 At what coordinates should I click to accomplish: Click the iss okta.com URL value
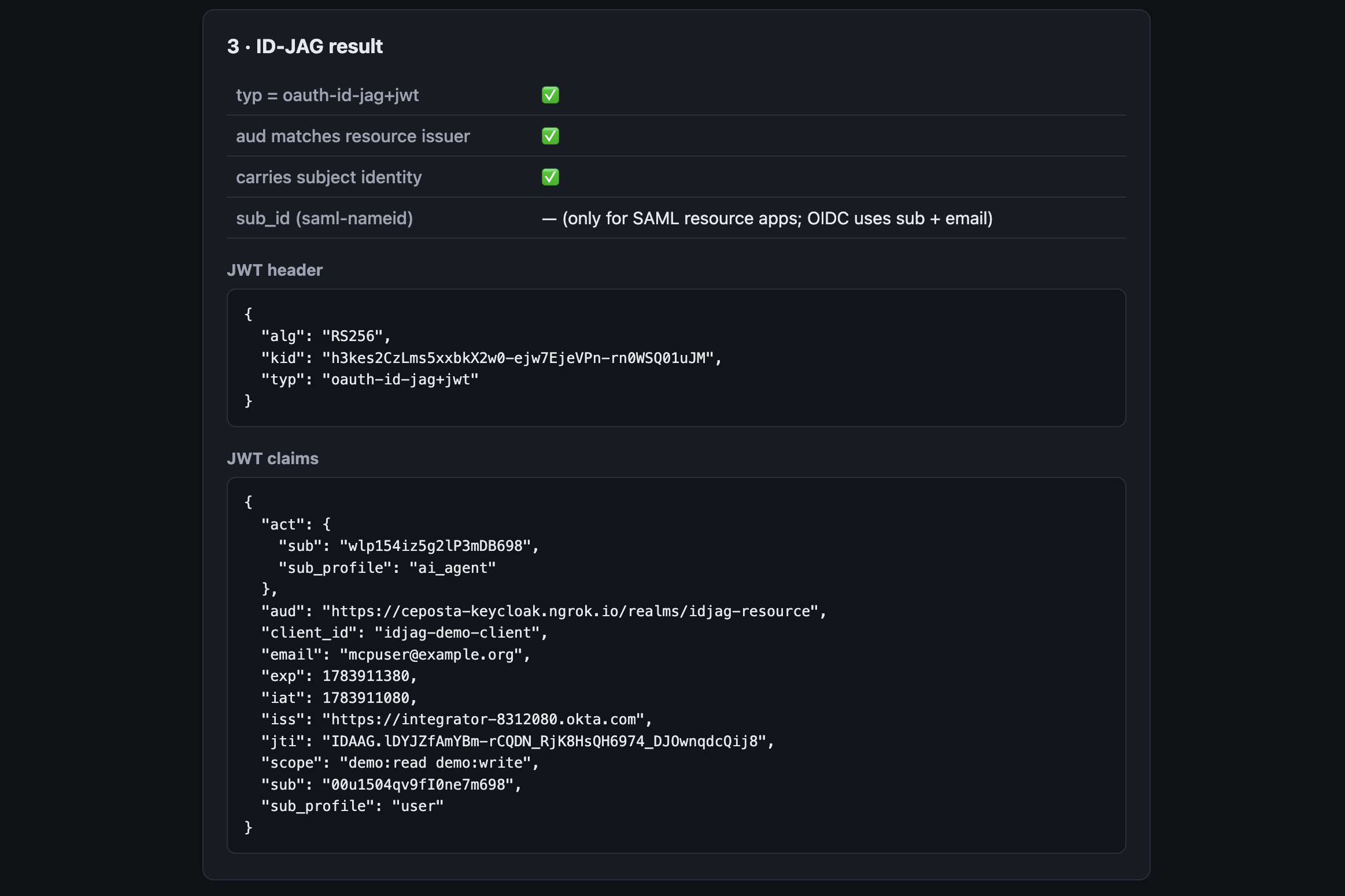coord(483,719)
